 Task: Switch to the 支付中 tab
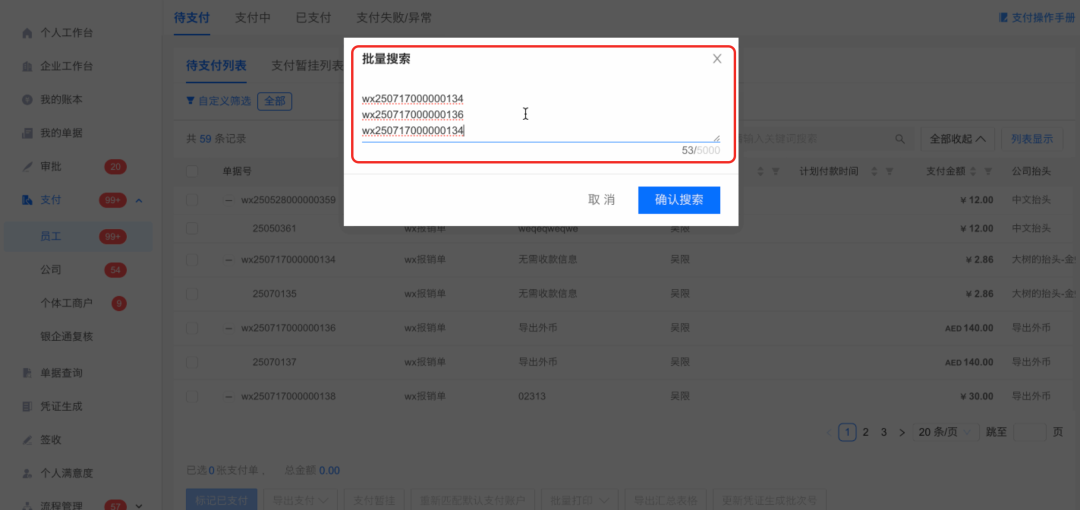click(x=253, y=17)
